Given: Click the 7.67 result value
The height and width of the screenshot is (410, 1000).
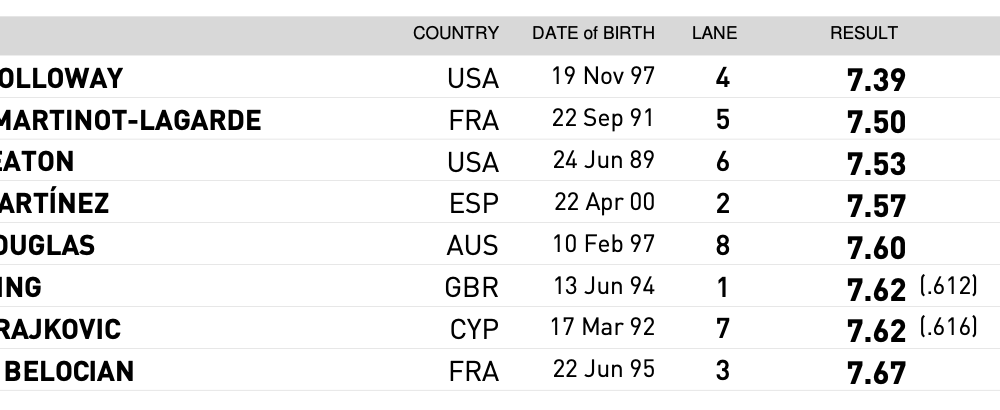Looking at the screenshot, I should [x=876, y=373].
